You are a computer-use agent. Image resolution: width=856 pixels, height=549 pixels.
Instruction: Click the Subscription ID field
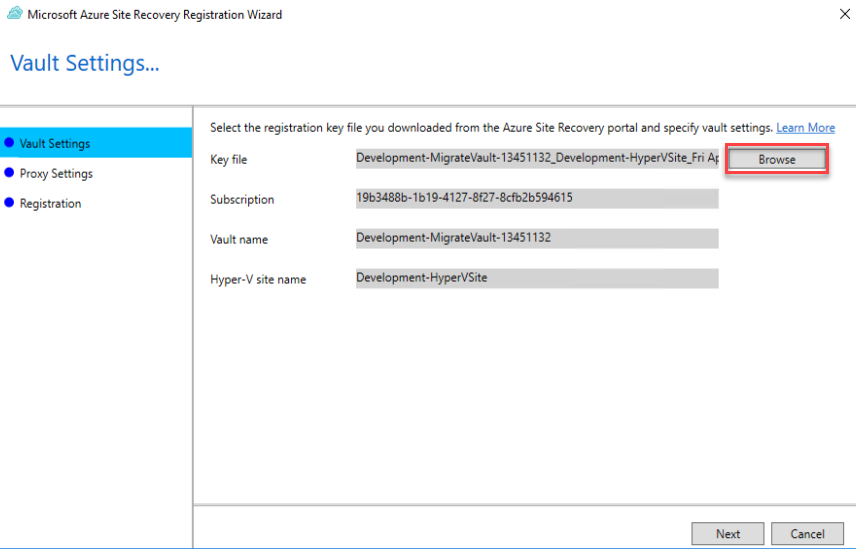click(537, 198)
